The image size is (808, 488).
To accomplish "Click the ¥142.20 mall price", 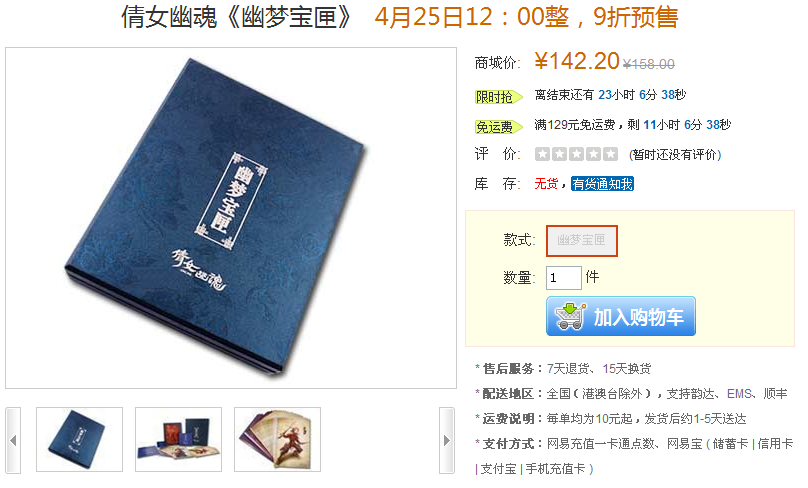I will pos(577,61).
